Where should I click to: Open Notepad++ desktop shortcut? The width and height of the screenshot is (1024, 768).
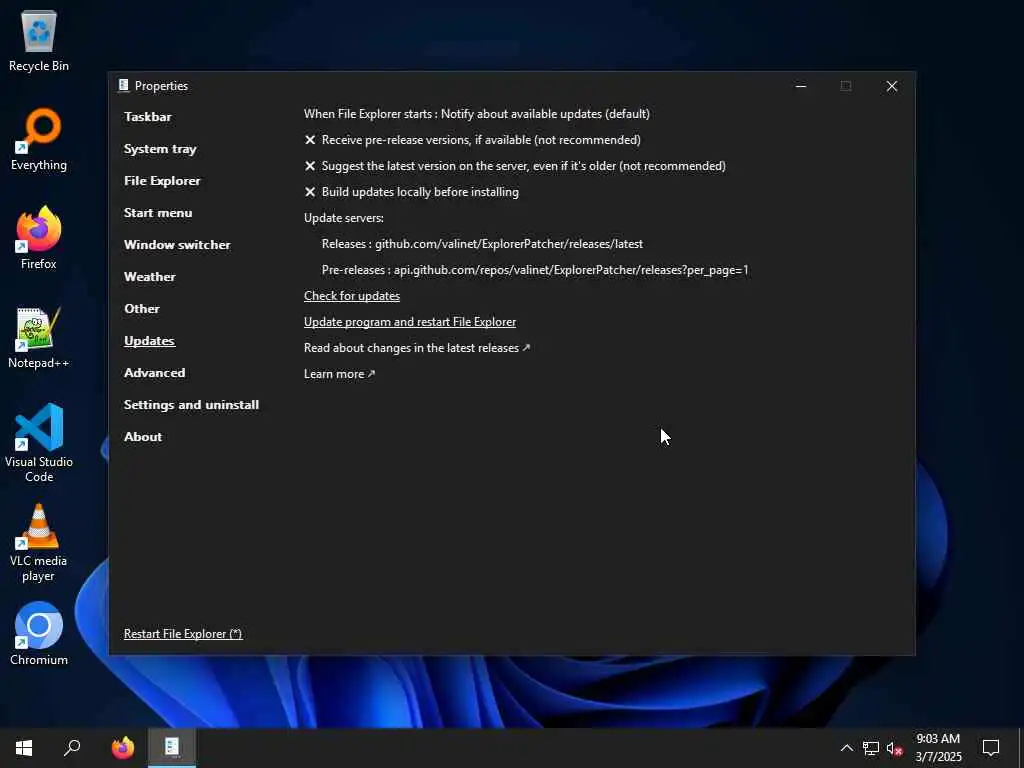click(39, 338)
